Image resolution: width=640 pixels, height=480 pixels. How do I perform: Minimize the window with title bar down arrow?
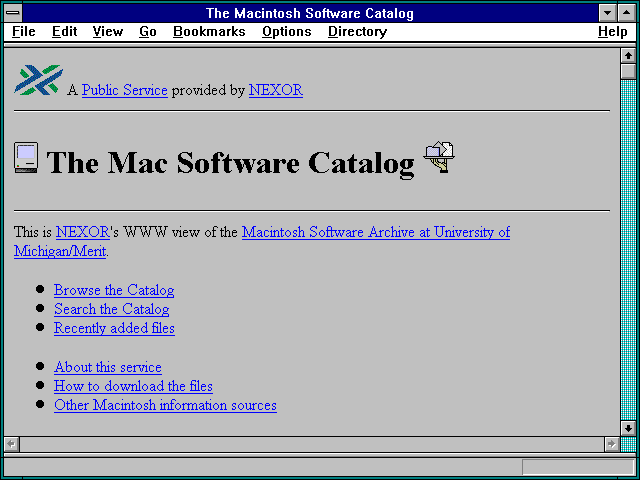pos(607,13)
